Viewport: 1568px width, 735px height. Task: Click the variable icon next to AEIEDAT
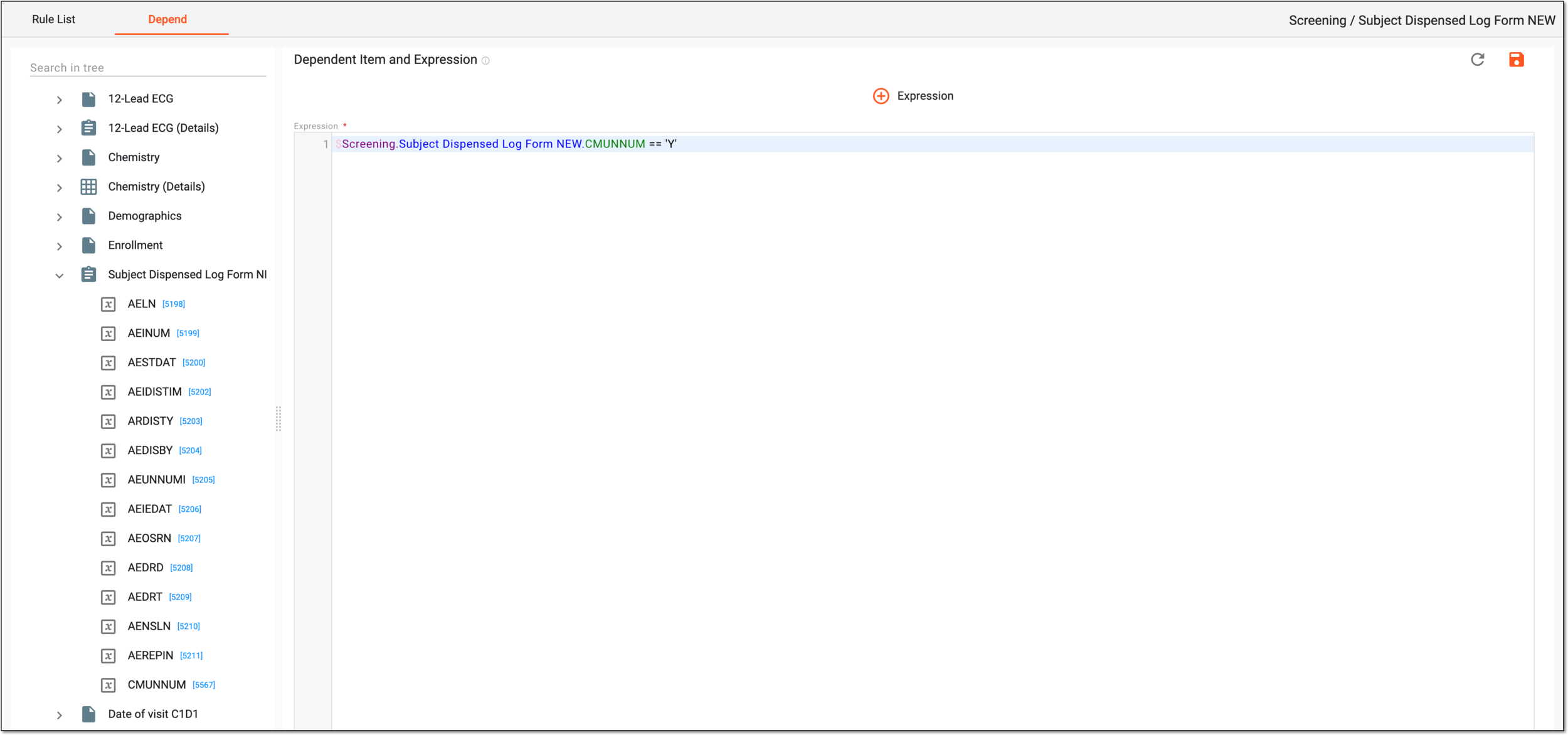109,509
